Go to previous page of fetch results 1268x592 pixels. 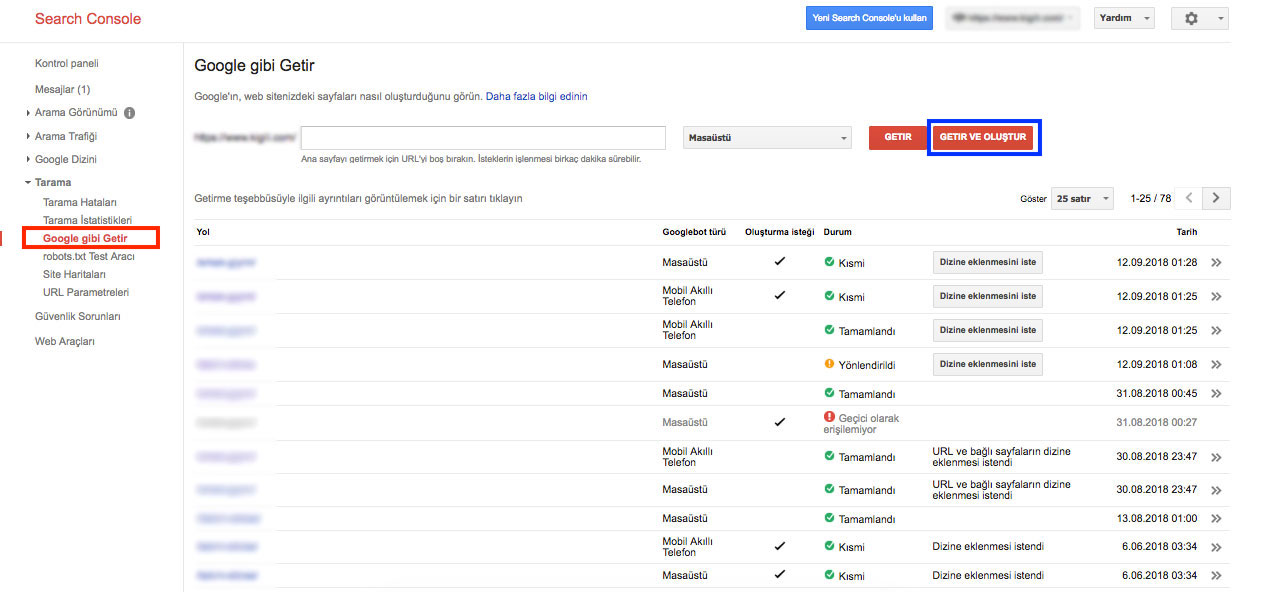pyautogui.click(x=1188, y=198)
